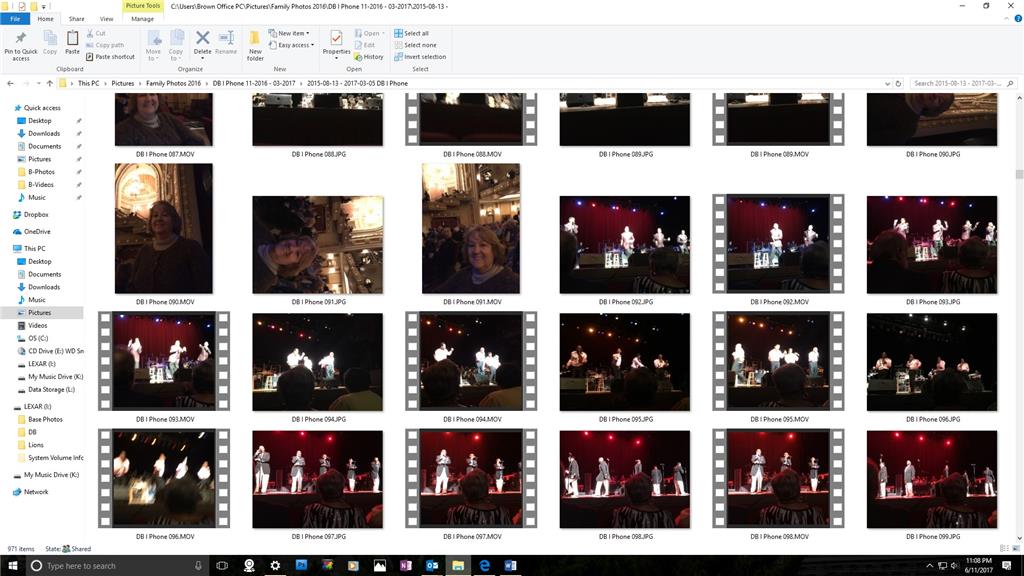Open the Easy access dropdown
The height and width of the screenshot is (576, 1024).
coord(291,45)
